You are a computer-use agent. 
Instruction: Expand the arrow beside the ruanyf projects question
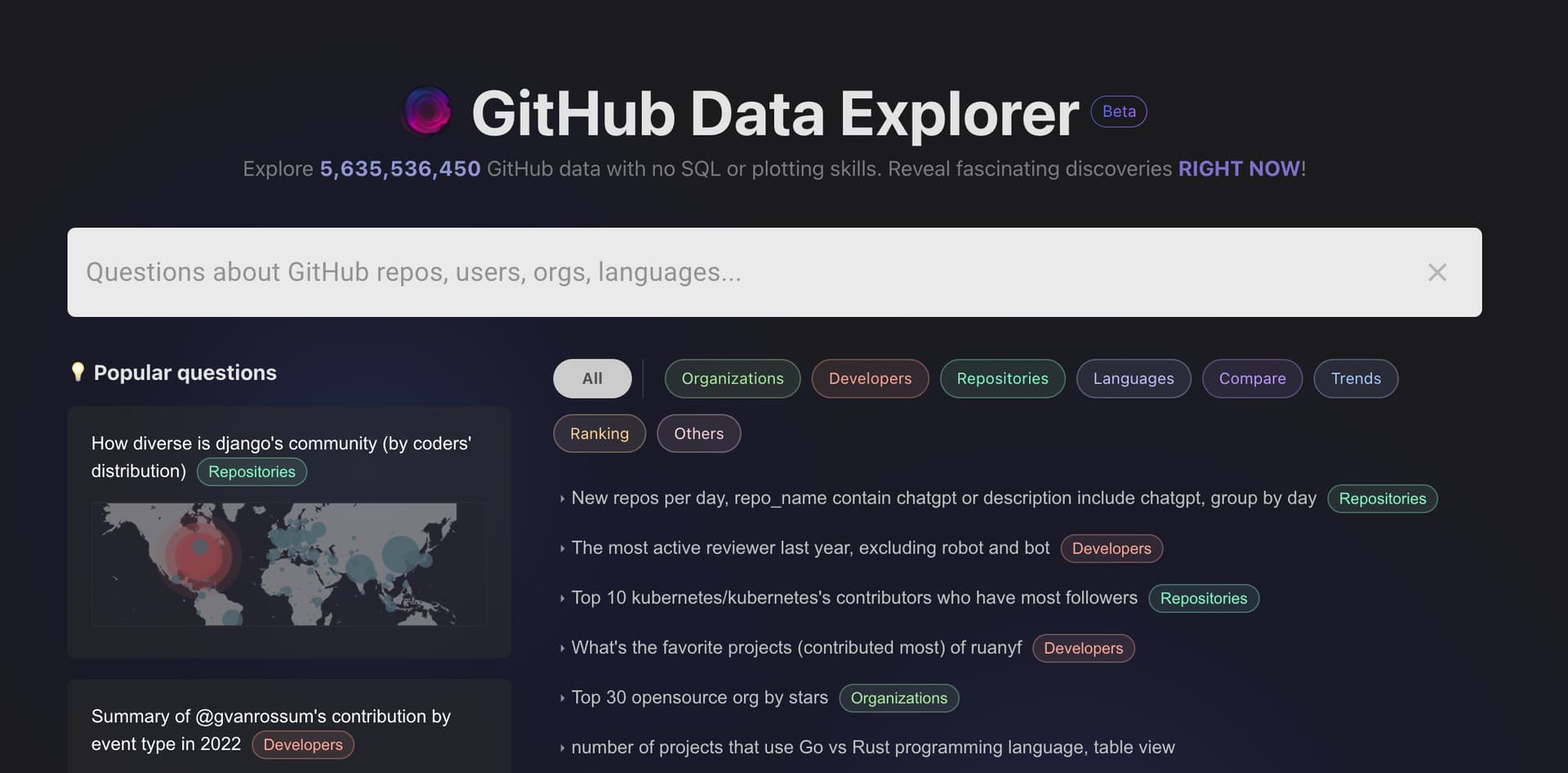[x=562, y=648]
